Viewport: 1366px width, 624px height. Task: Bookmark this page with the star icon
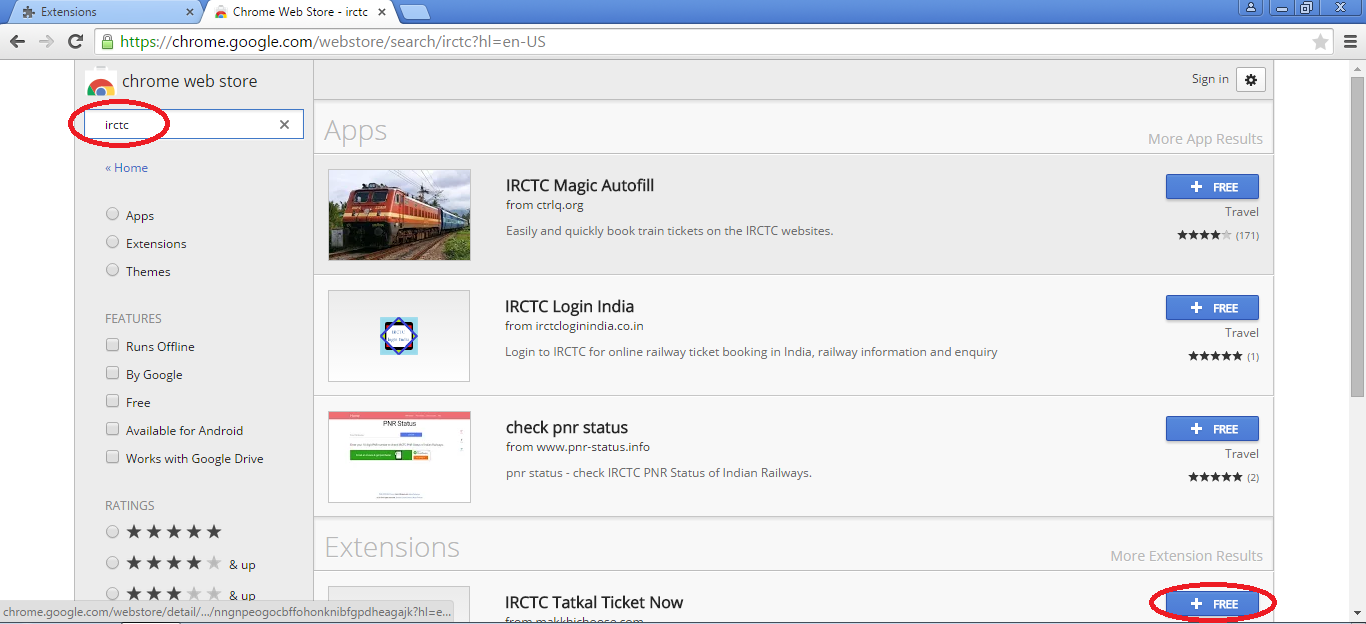[1320, 42]
